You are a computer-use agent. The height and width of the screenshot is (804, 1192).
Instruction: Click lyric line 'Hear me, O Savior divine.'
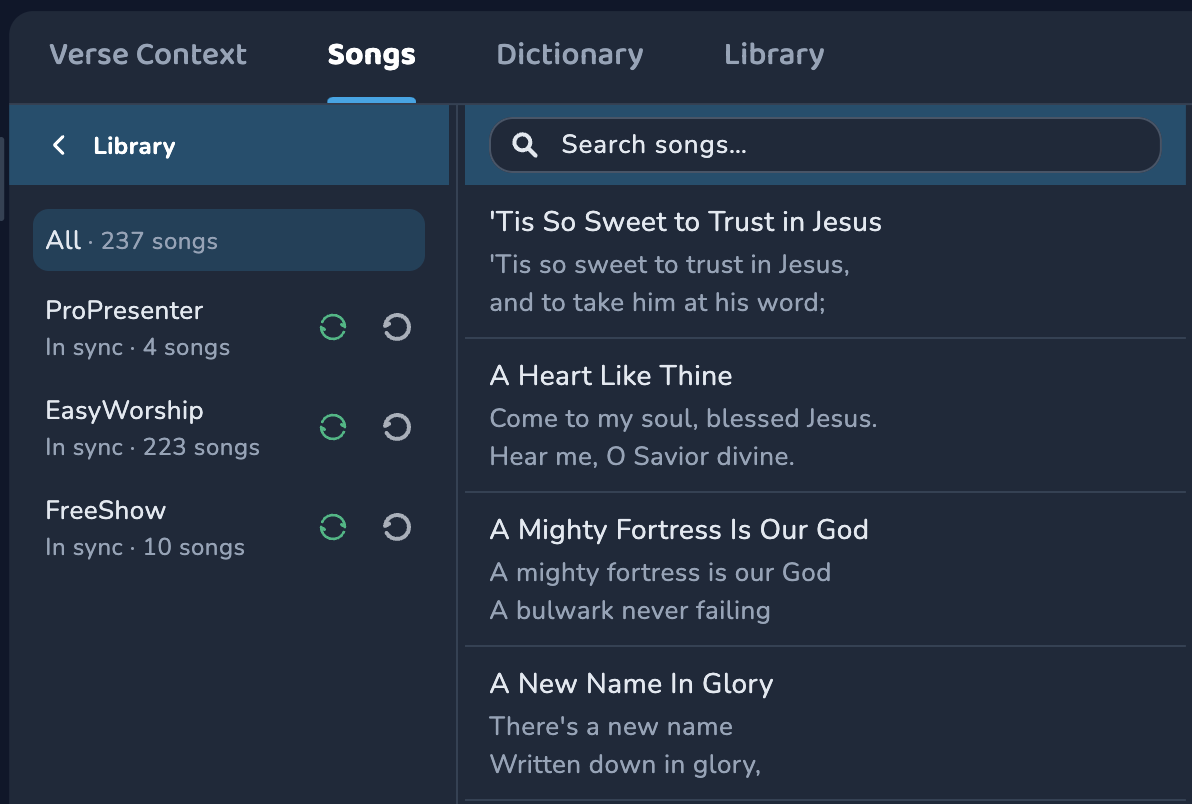click(x=642, y=457)
